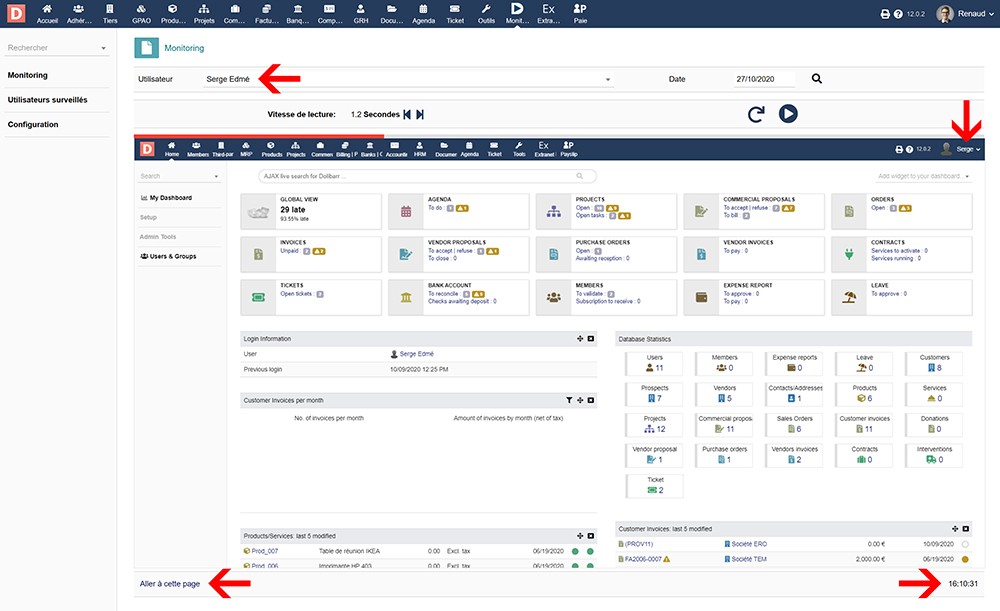Click the magnifier search icon beside date
1000x611 pixels.
point(816,78)
